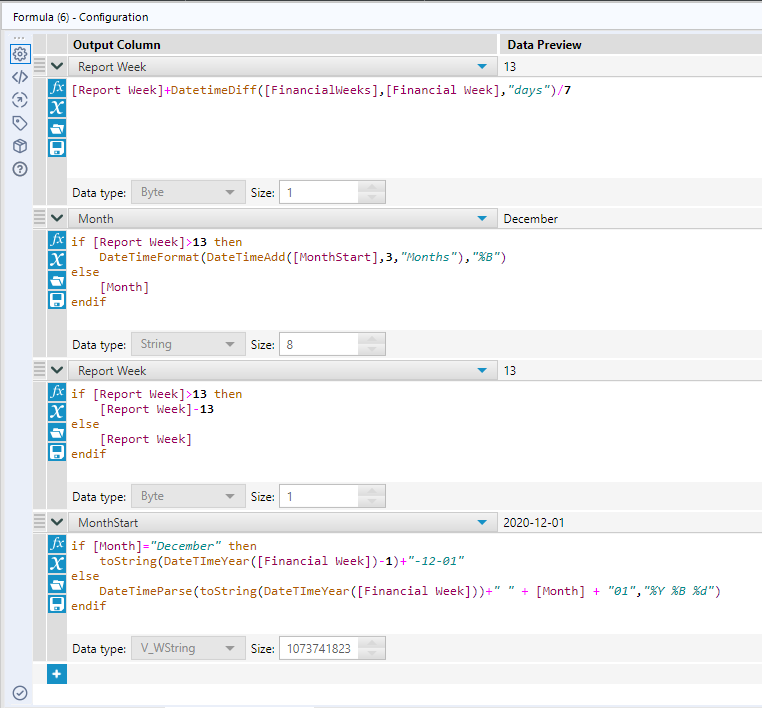Click into DateTimeFormat expression line of Month
The width and height of the screenshot is (762, 708).
click(x=303, y=257)
